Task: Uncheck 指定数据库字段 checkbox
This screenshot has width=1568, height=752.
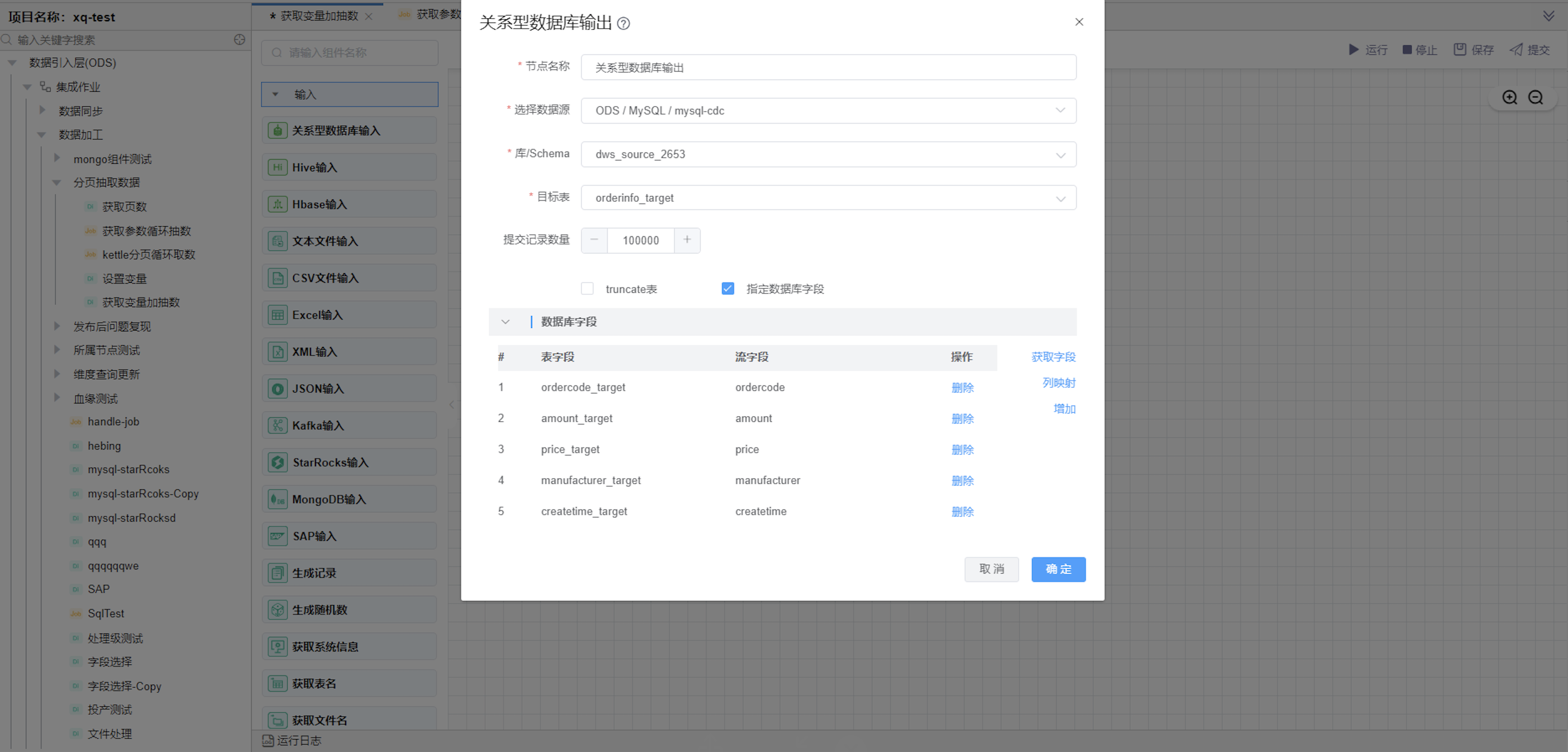Action: [728, 289]
